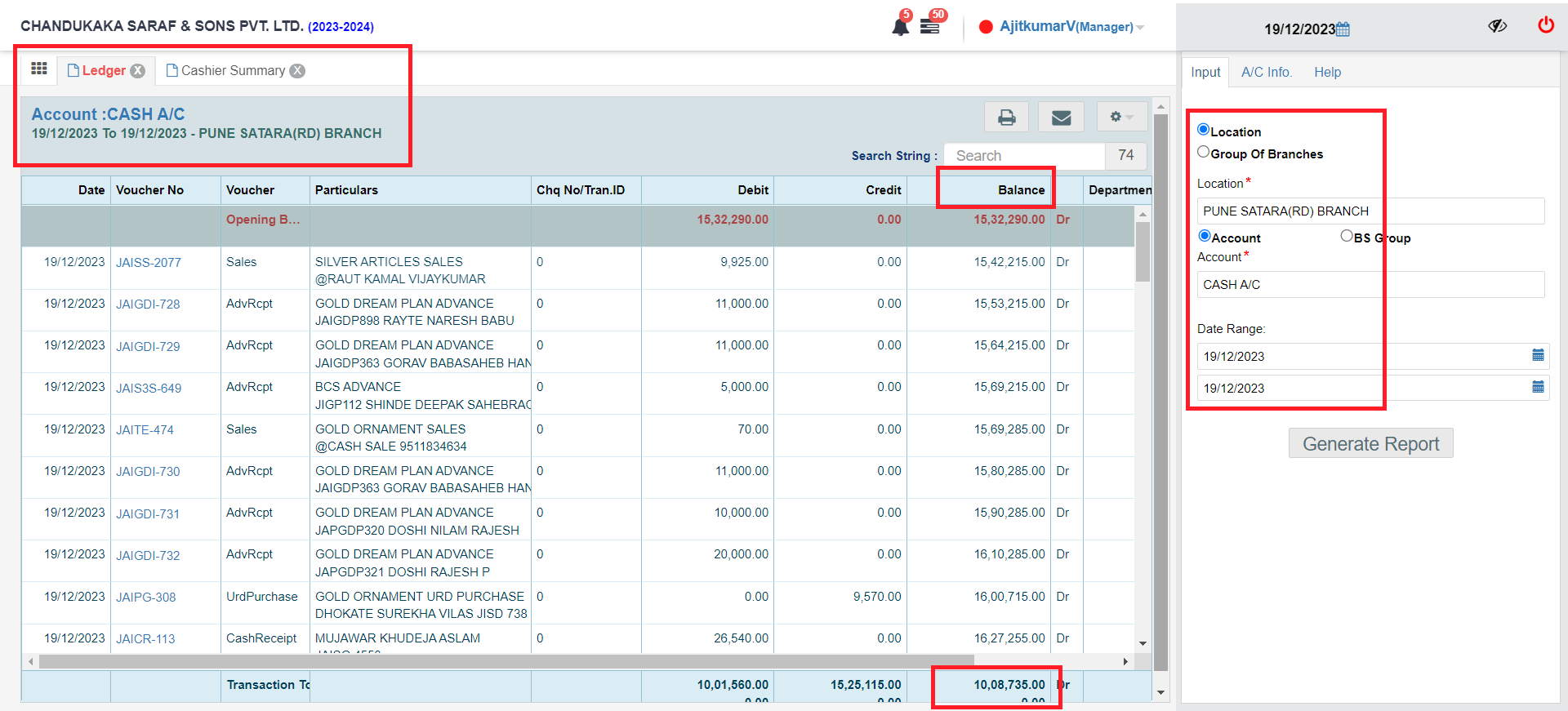Click the table's vertical scrollbar down arrow
Image resolution: width=1568 pixels, height=711 pixels.
(1143, 643)
